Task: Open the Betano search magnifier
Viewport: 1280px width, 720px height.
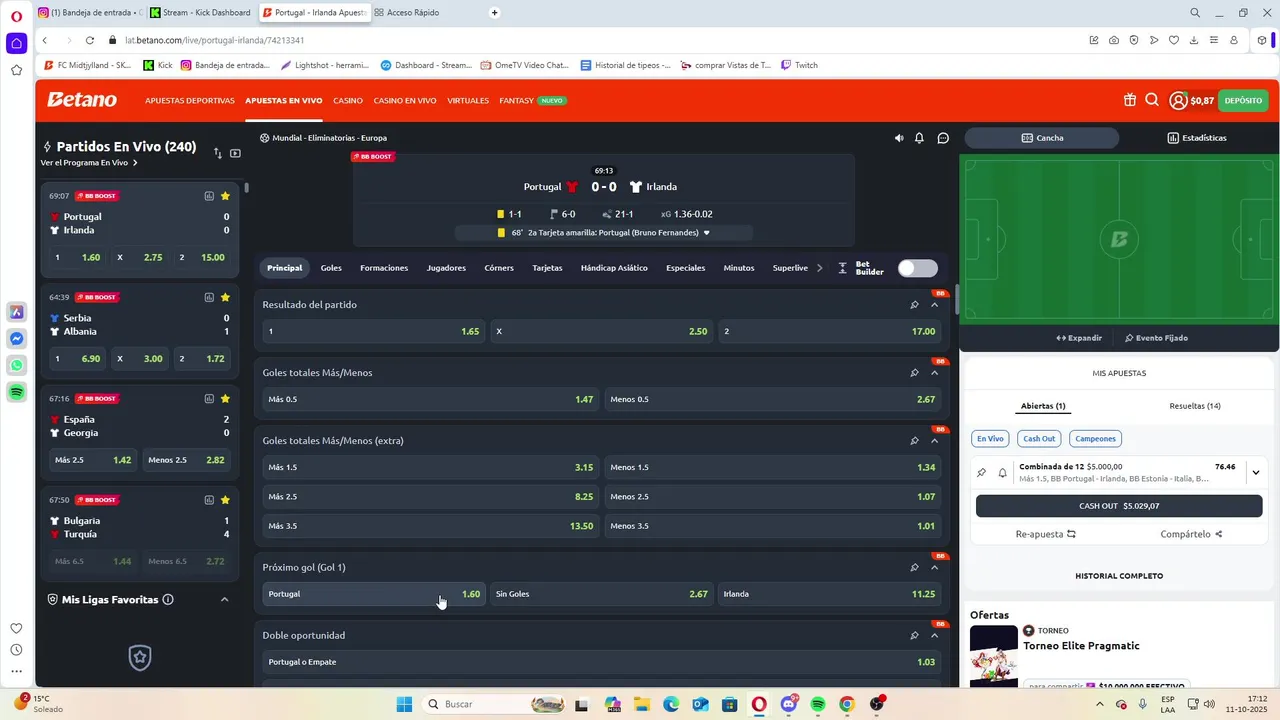Action: pyautogui.click(x=1152, y=100)
